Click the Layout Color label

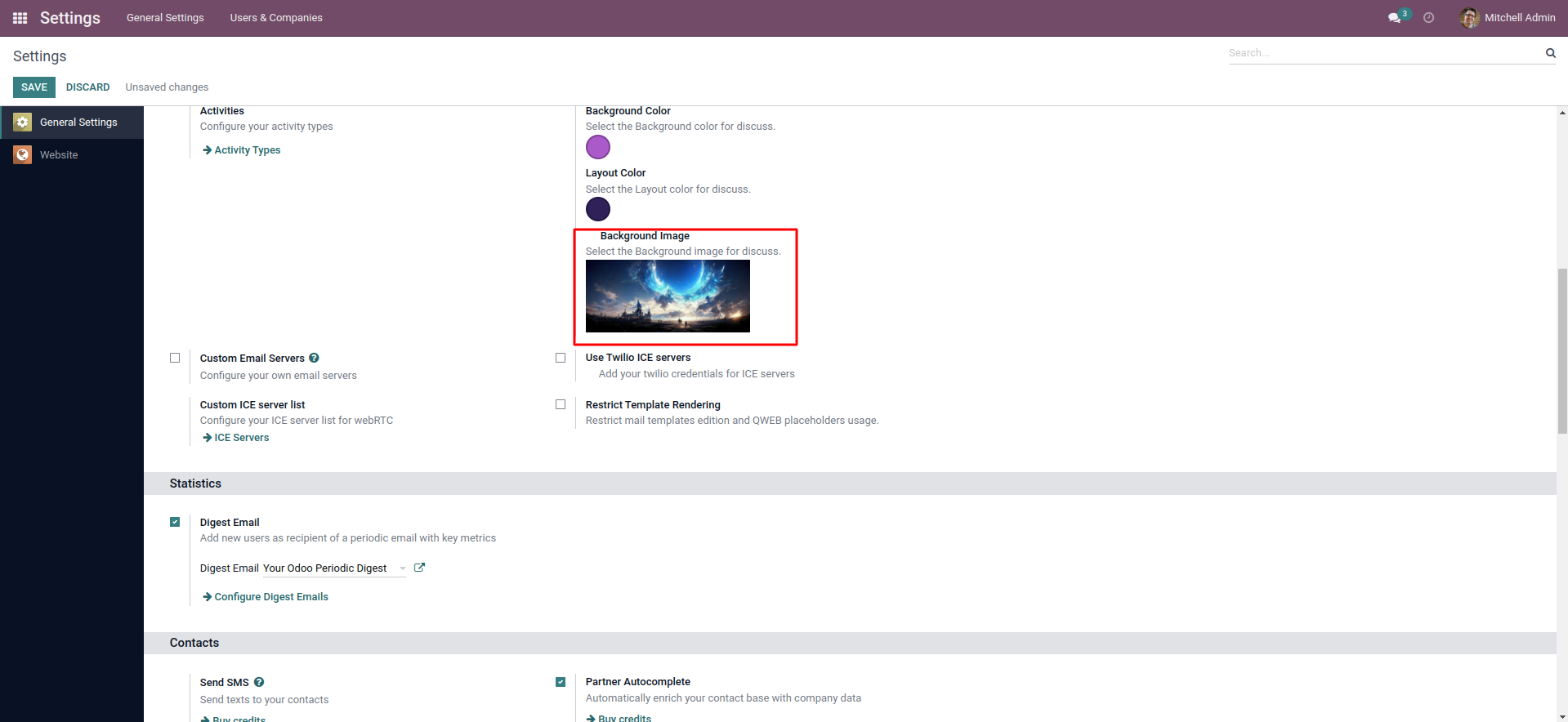click(x=615, y=173)
